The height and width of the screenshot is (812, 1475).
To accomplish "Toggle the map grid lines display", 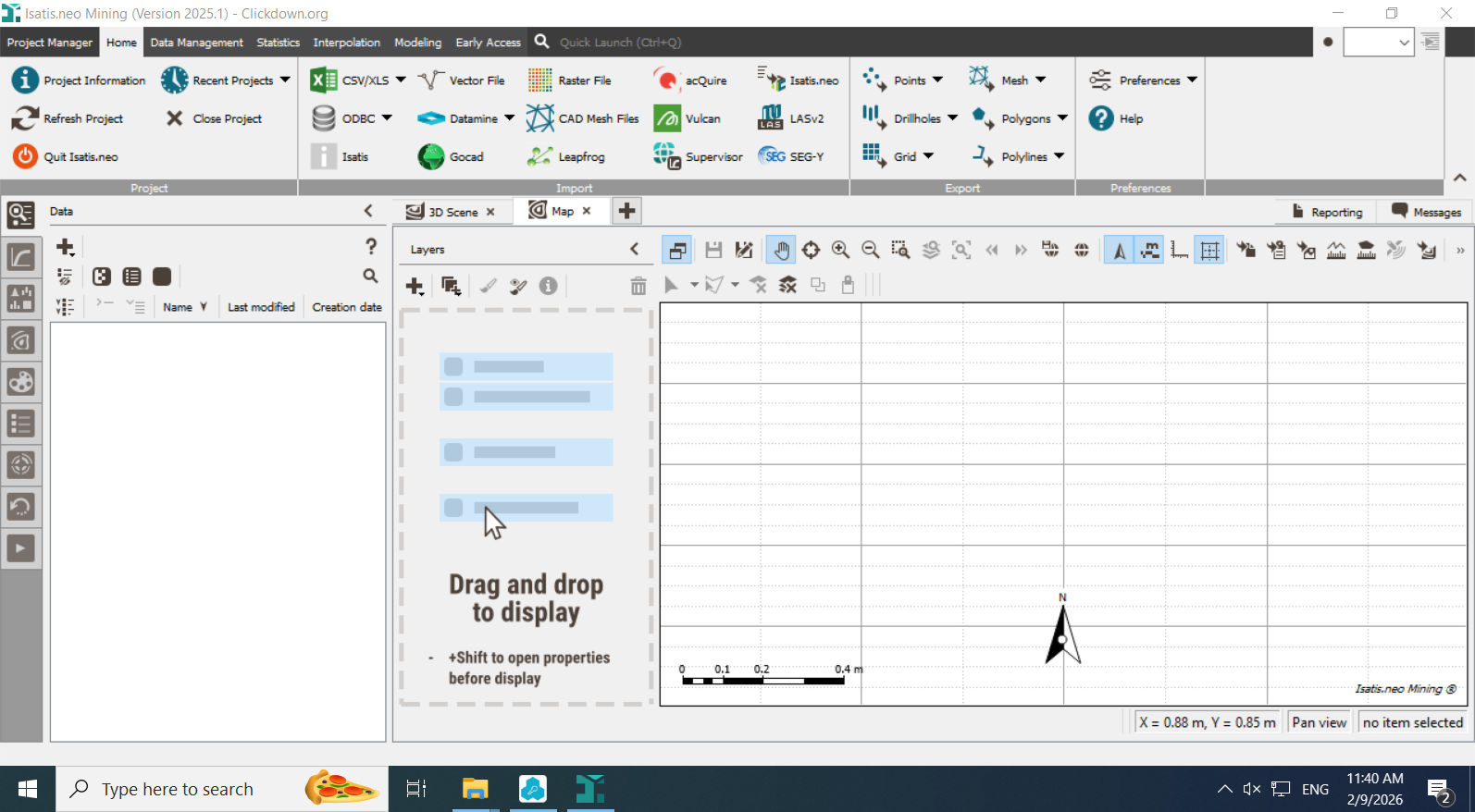I will (1209, 250).
